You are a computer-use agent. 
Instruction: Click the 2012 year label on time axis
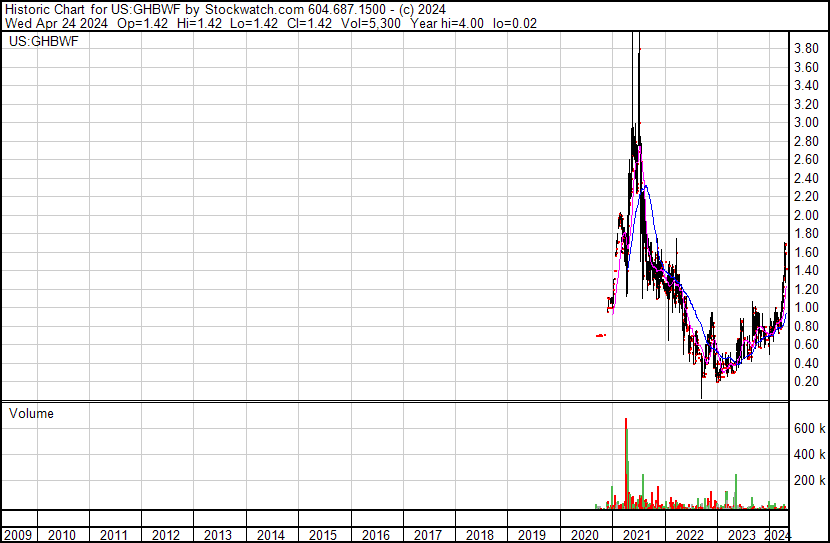[x=166, y=534]
